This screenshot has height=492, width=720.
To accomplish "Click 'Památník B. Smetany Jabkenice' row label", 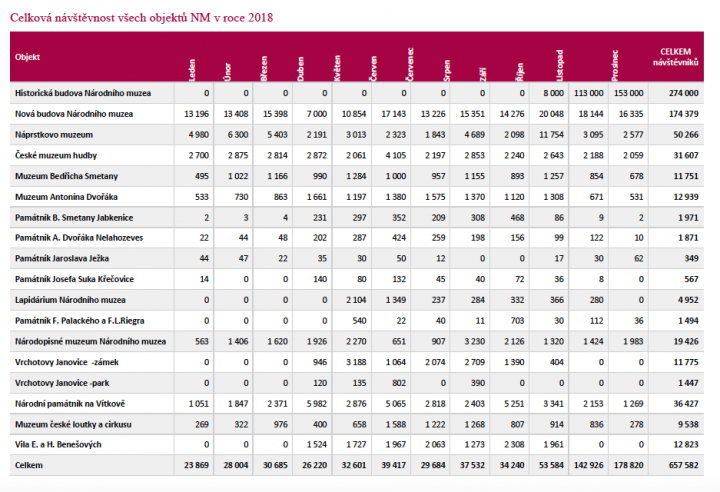I will (74, 217).
